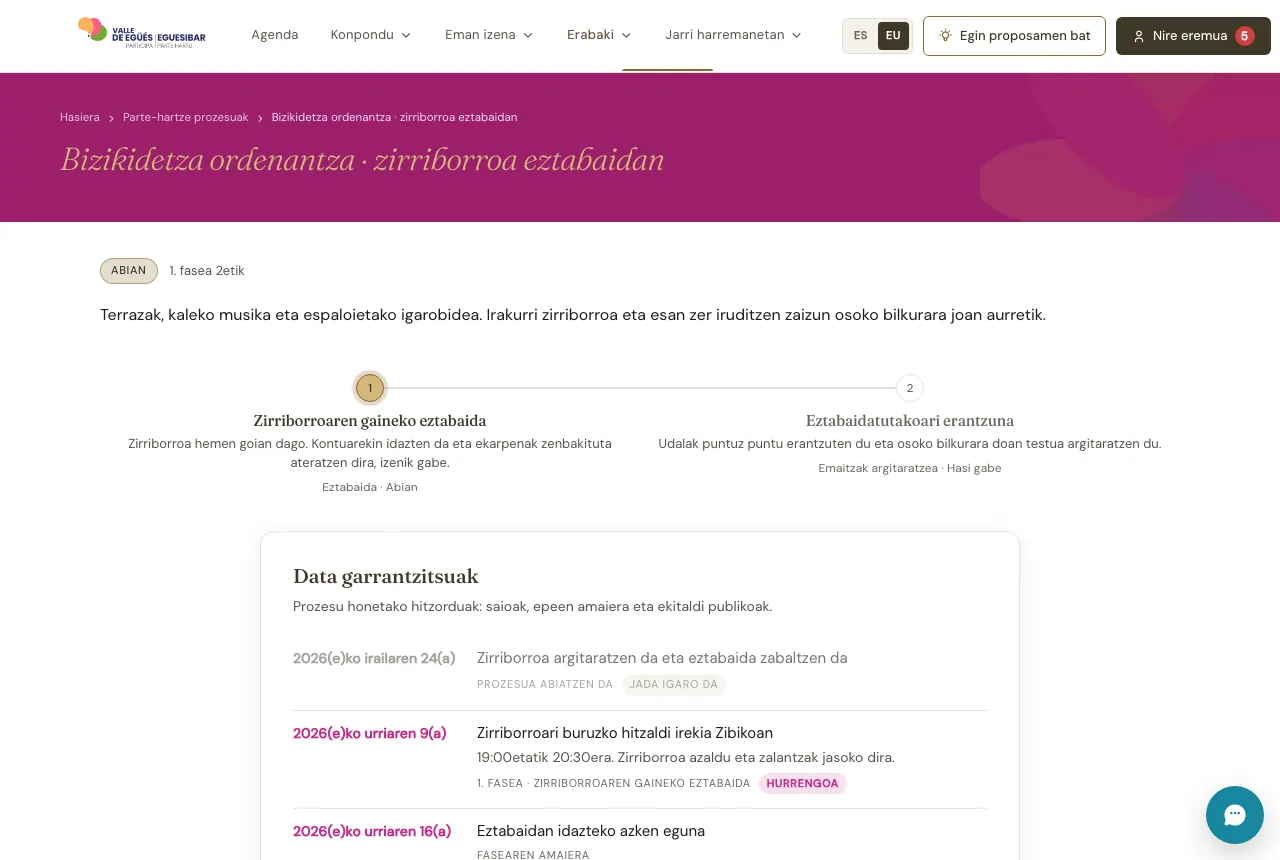Switch language to EU

click(x=893, y=36)
